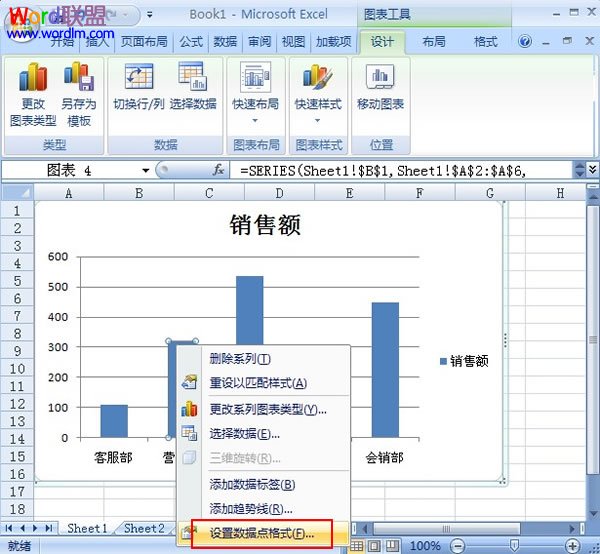
Task: Open the 布局 chart tools tab
Action: click(434, 41)
